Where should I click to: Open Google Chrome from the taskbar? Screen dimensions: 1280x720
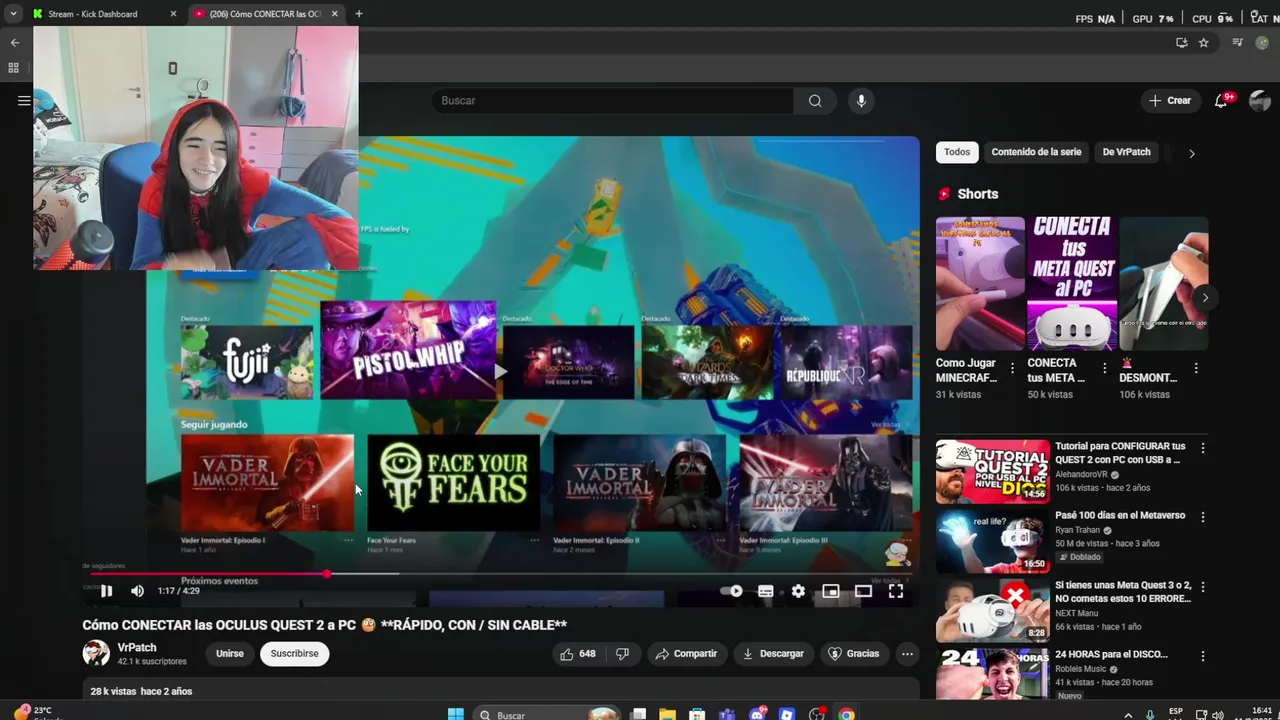click(x=847, y=714)
